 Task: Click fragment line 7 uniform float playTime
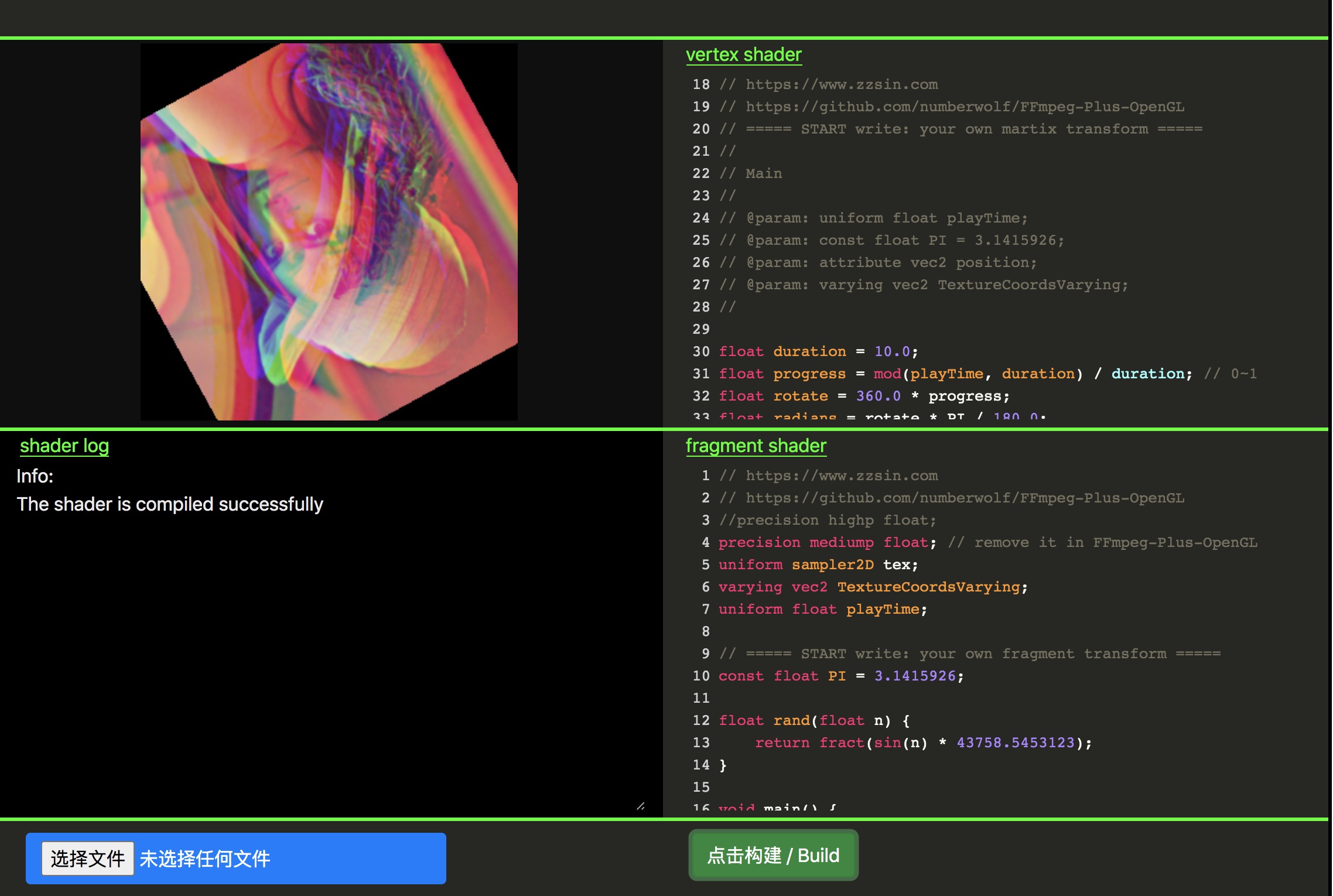click(x=822, y=609)
